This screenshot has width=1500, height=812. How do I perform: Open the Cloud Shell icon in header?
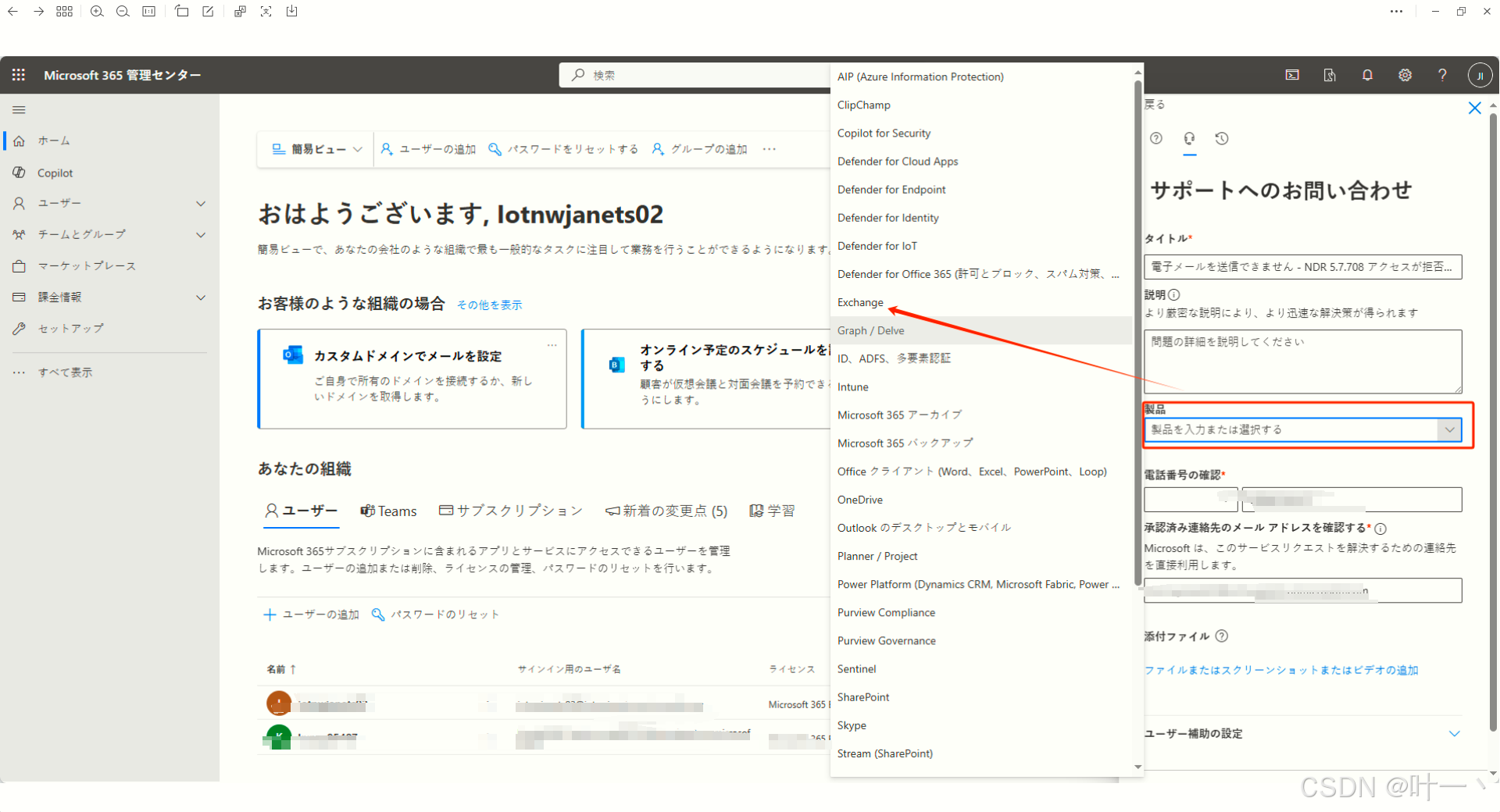click(1292, 75)
